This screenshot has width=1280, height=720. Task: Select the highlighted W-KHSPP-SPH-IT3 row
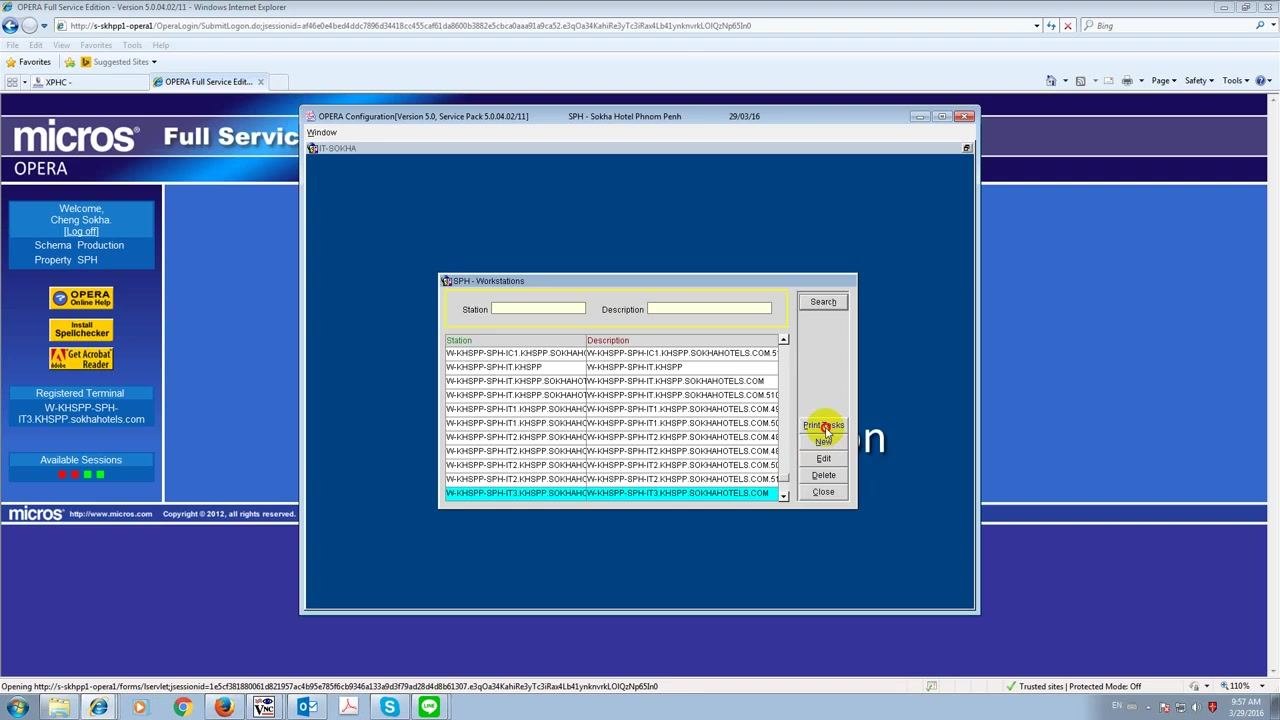coord(611,493)
